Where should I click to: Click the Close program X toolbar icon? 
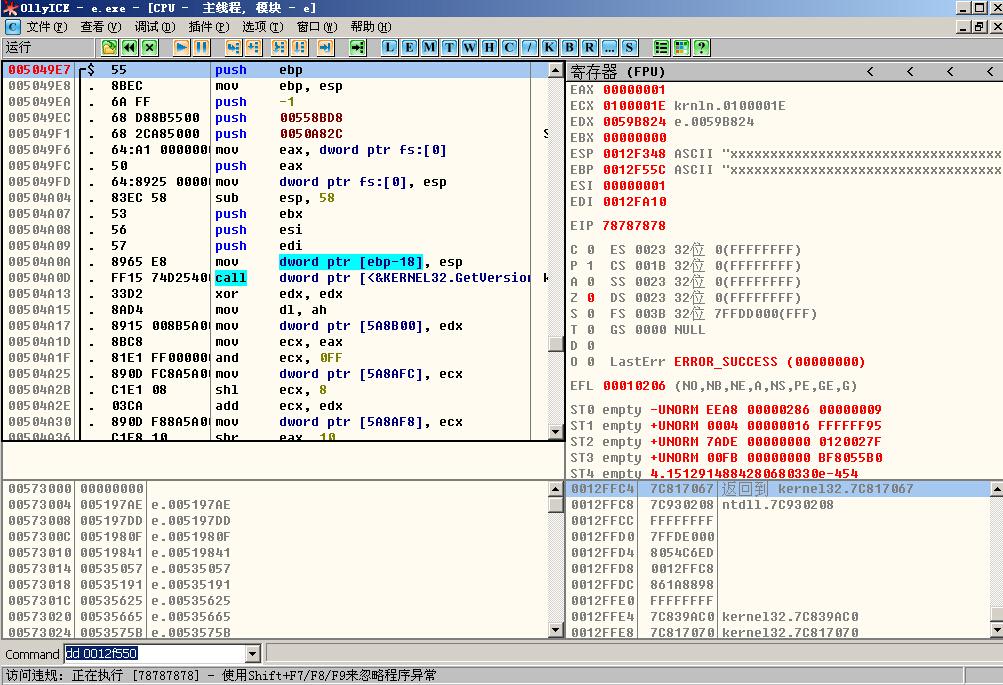pyautogui.click(x=150, y=47)
